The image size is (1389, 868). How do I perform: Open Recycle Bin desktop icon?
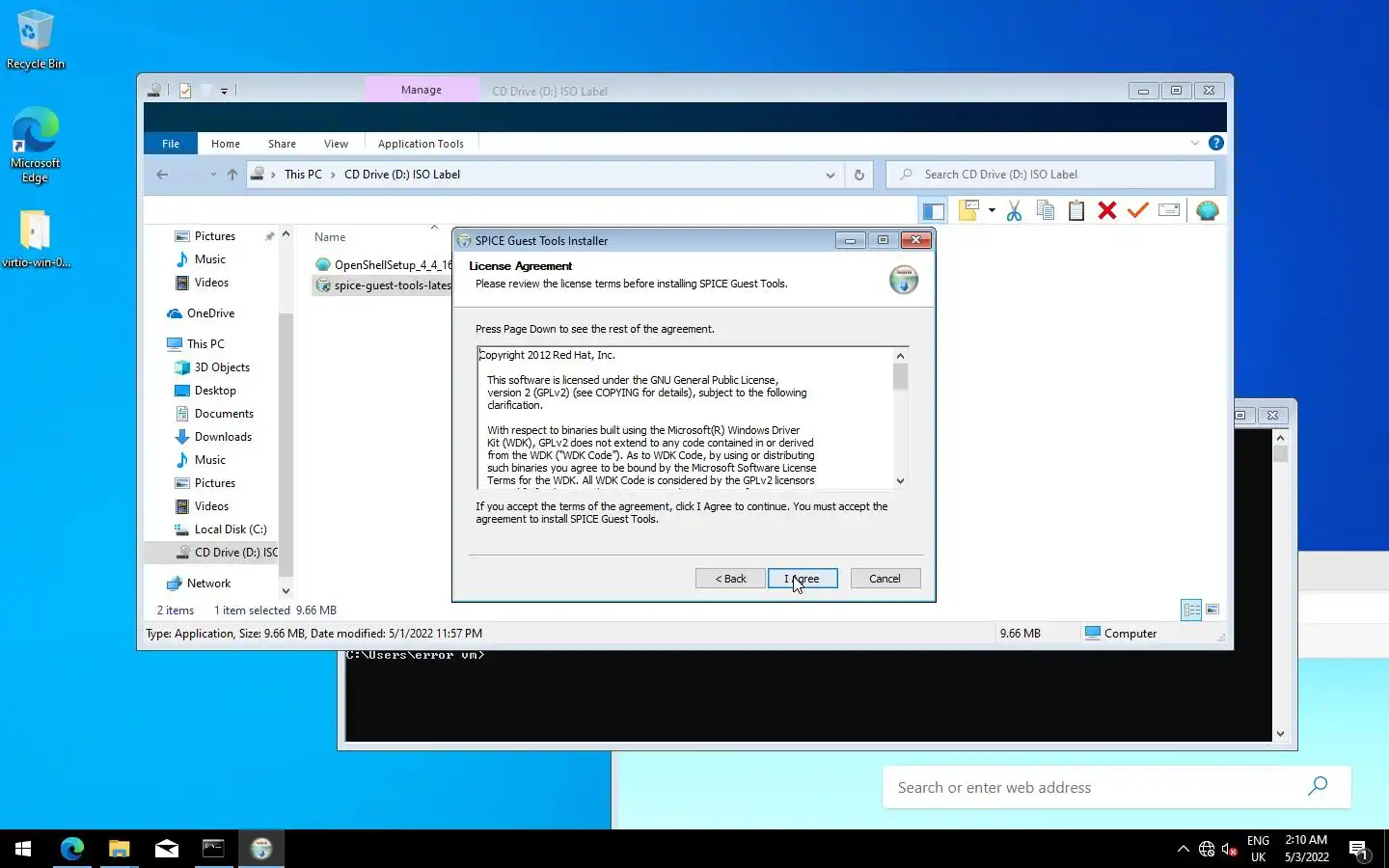[36, 40]
